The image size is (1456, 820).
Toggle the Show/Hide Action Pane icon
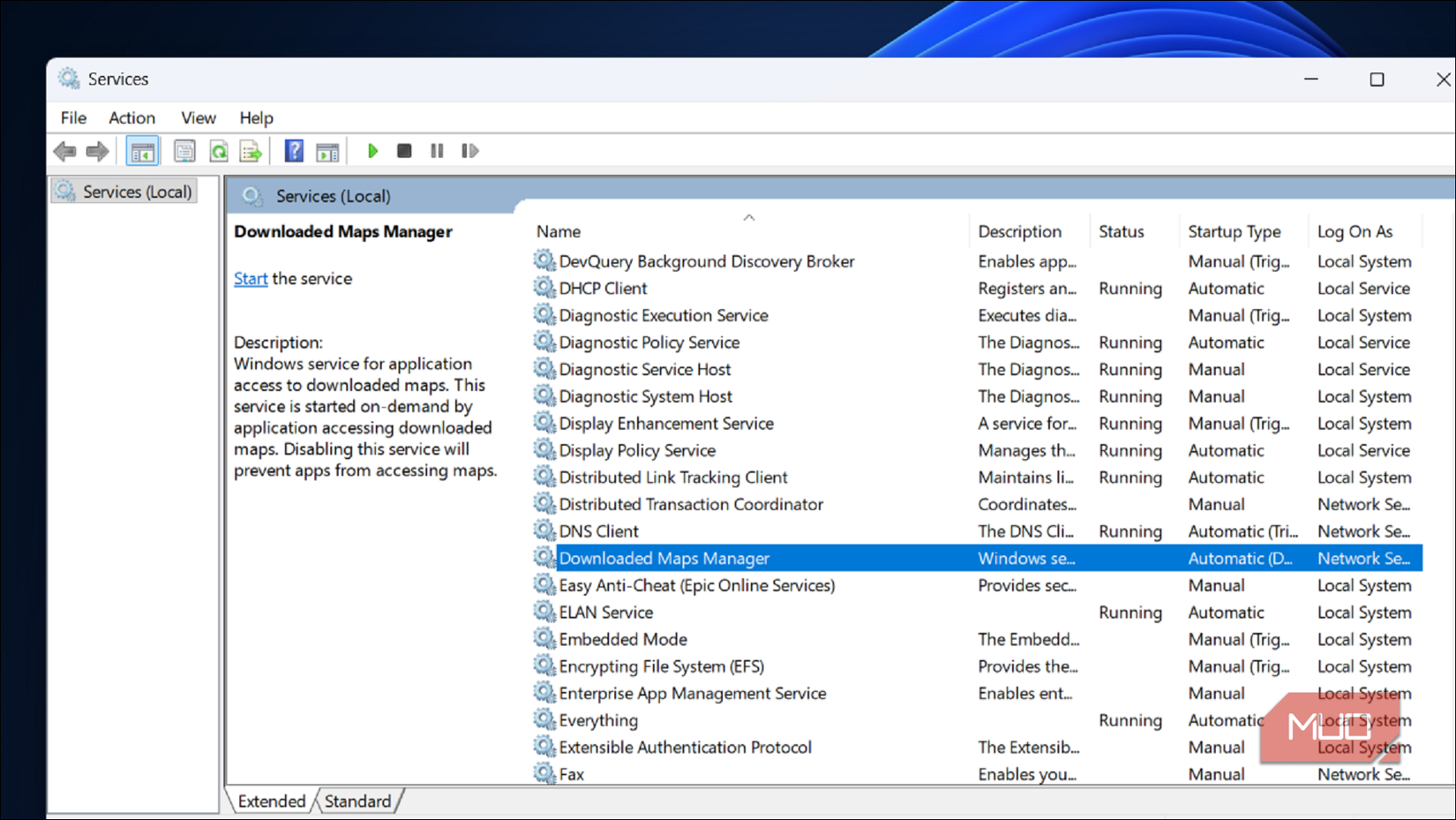(x=327, y=151)
